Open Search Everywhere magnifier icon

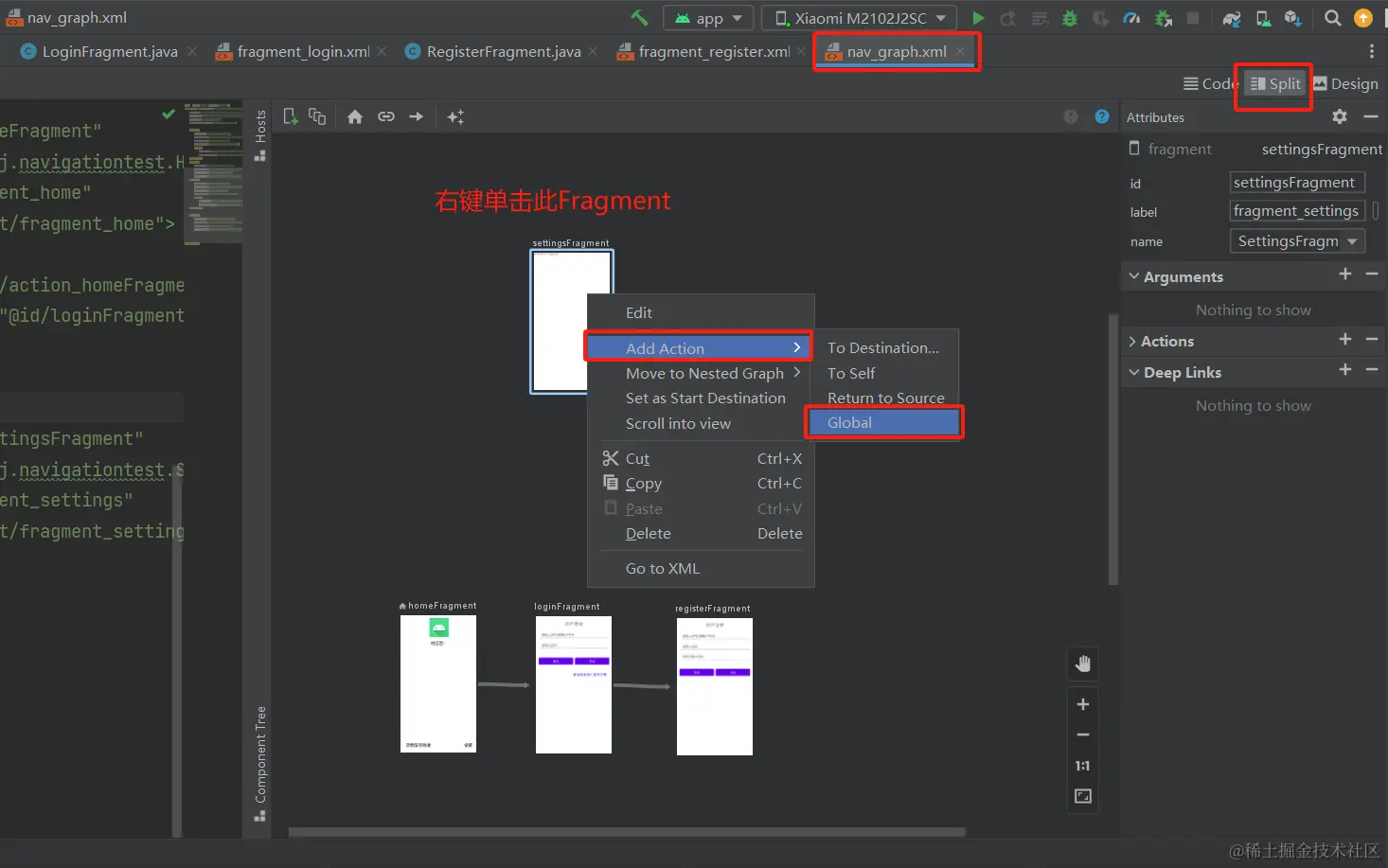pyautogui.click(x=1332, y=18)
